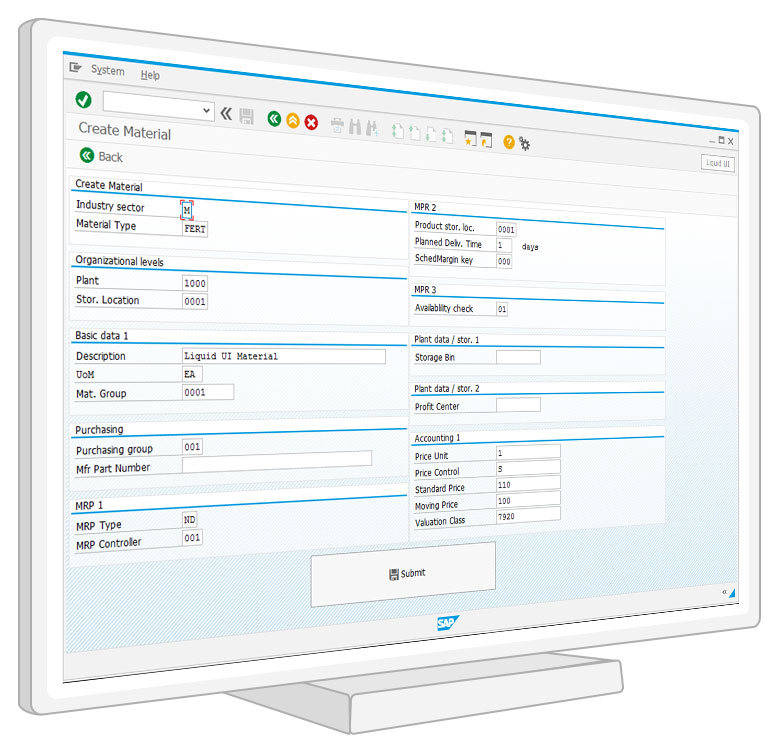Viewport: 773px width, 748px height.
Task: Select the Mfr Part Number field
Action: point(276,459)
